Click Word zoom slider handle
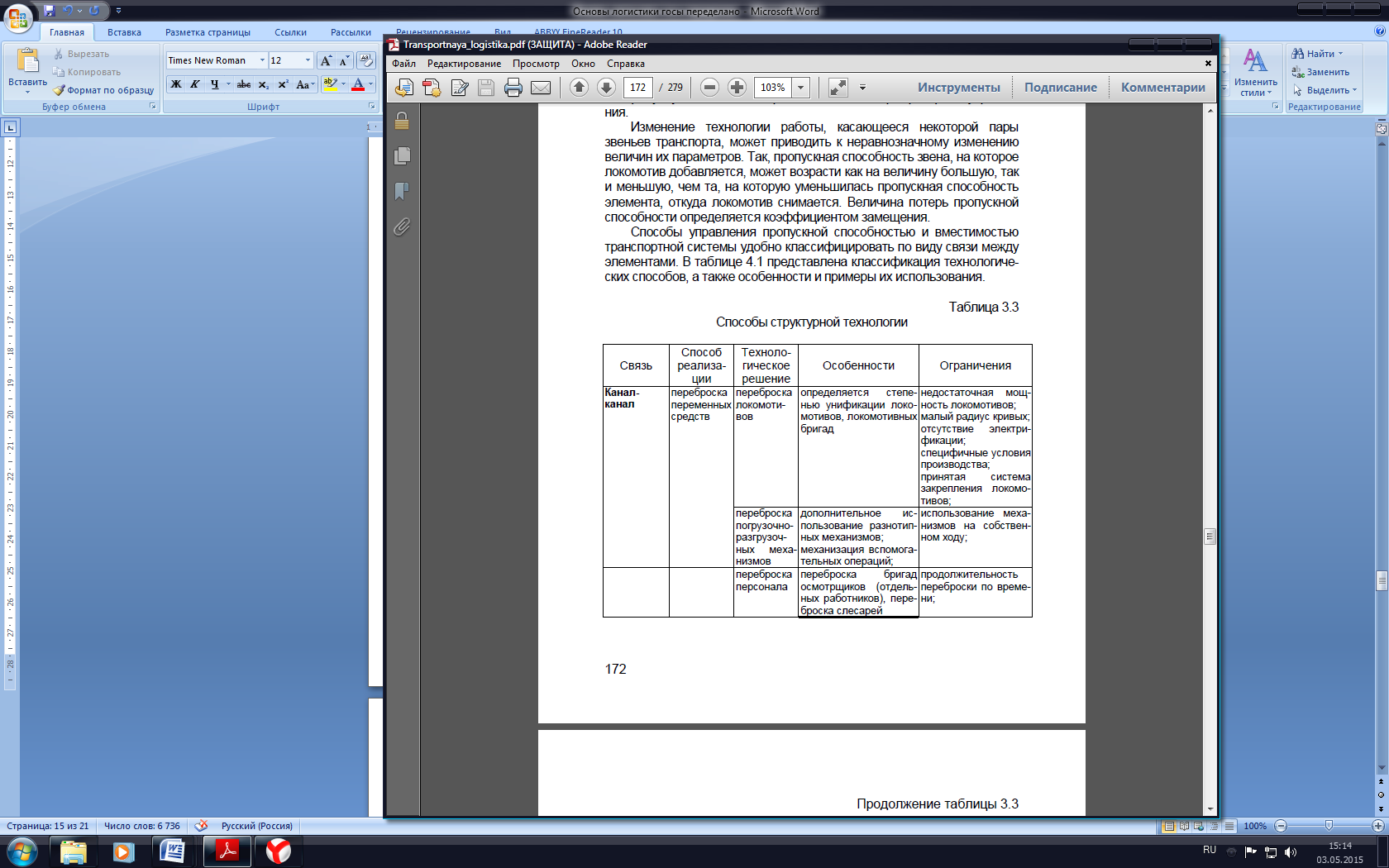This screenshot has height=868, width=1389. coord(1329,826)
